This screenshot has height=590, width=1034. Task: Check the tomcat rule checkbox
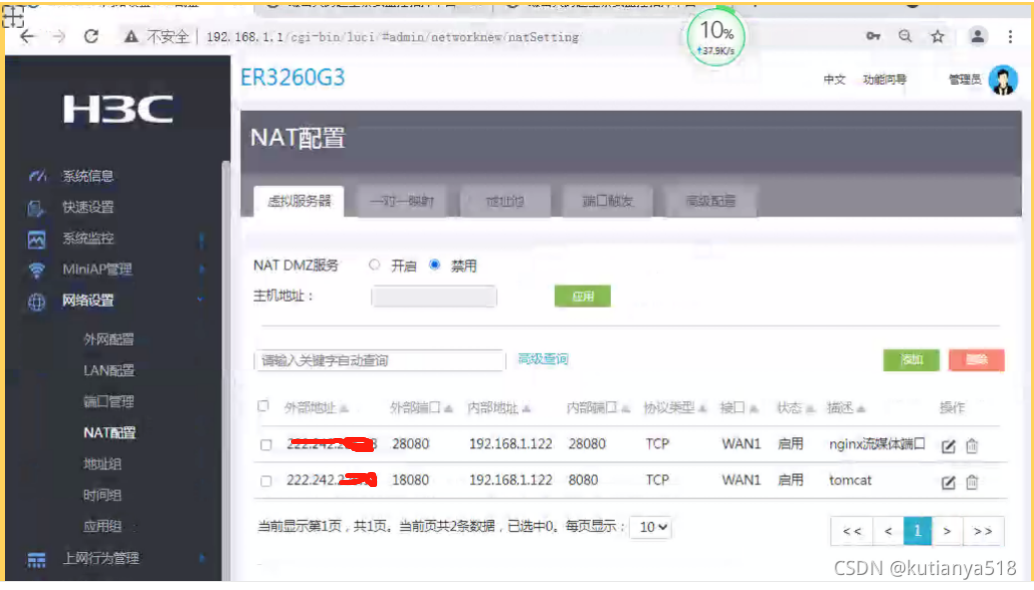(266, 480)
